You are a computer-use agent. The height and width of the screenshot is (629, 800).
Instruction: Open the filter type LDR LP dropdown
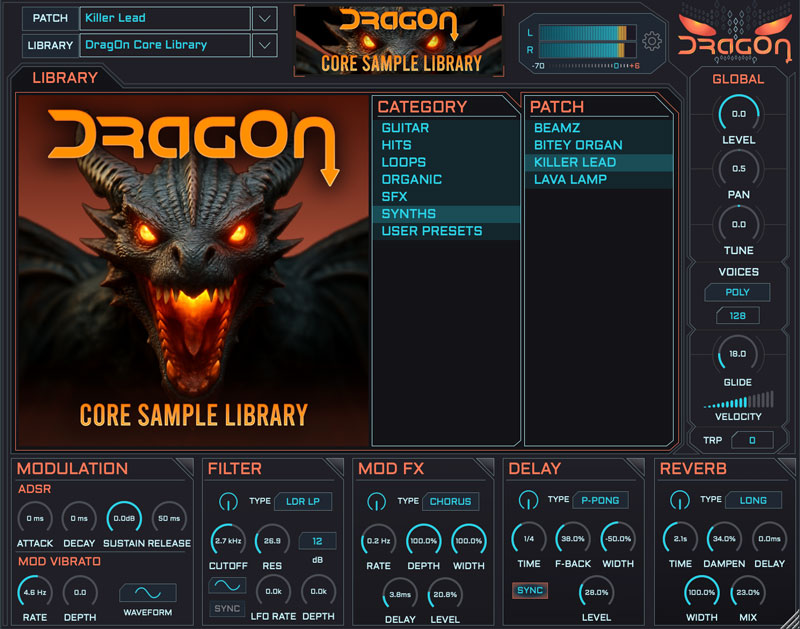point(303,500)
